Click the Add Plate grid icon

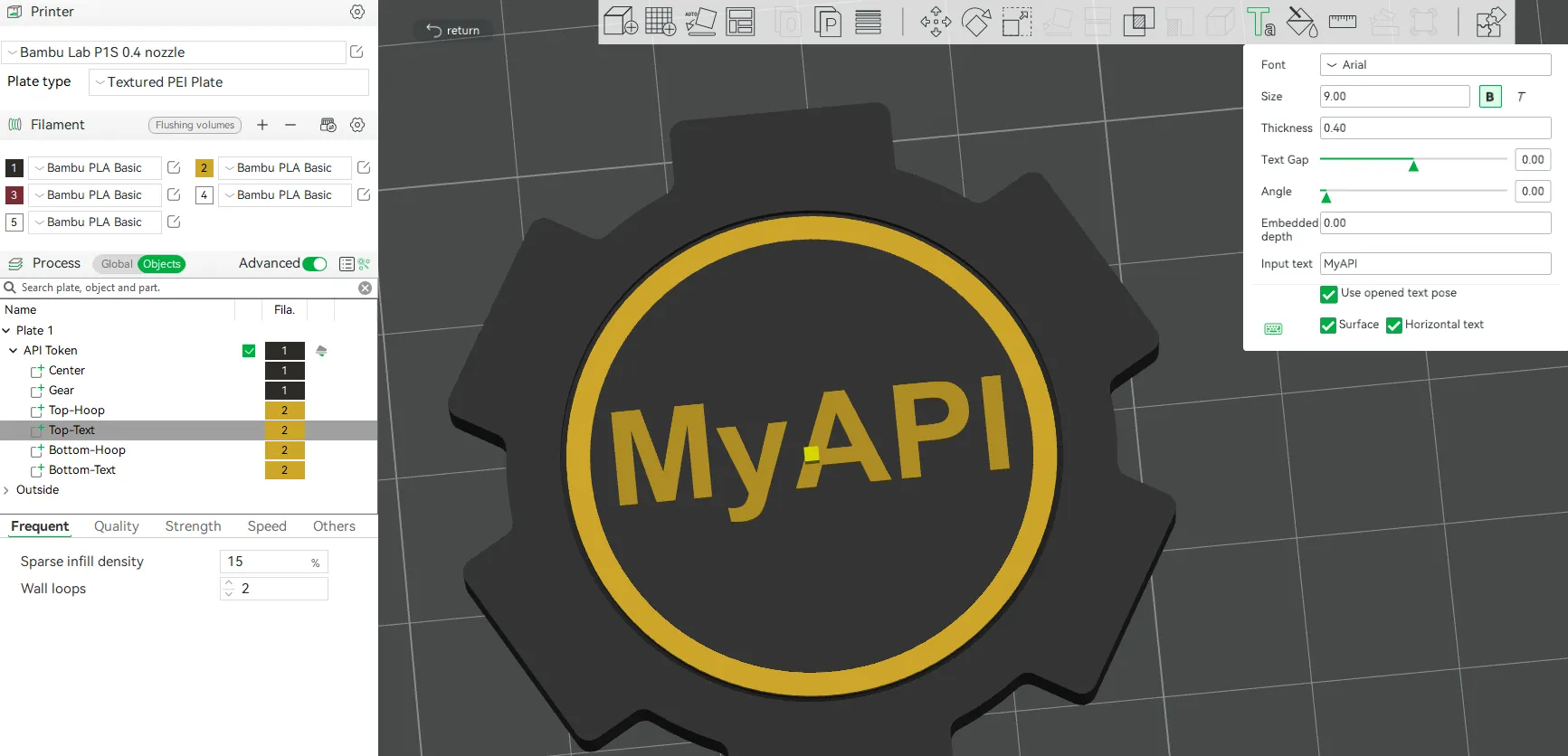pos(660,22)
